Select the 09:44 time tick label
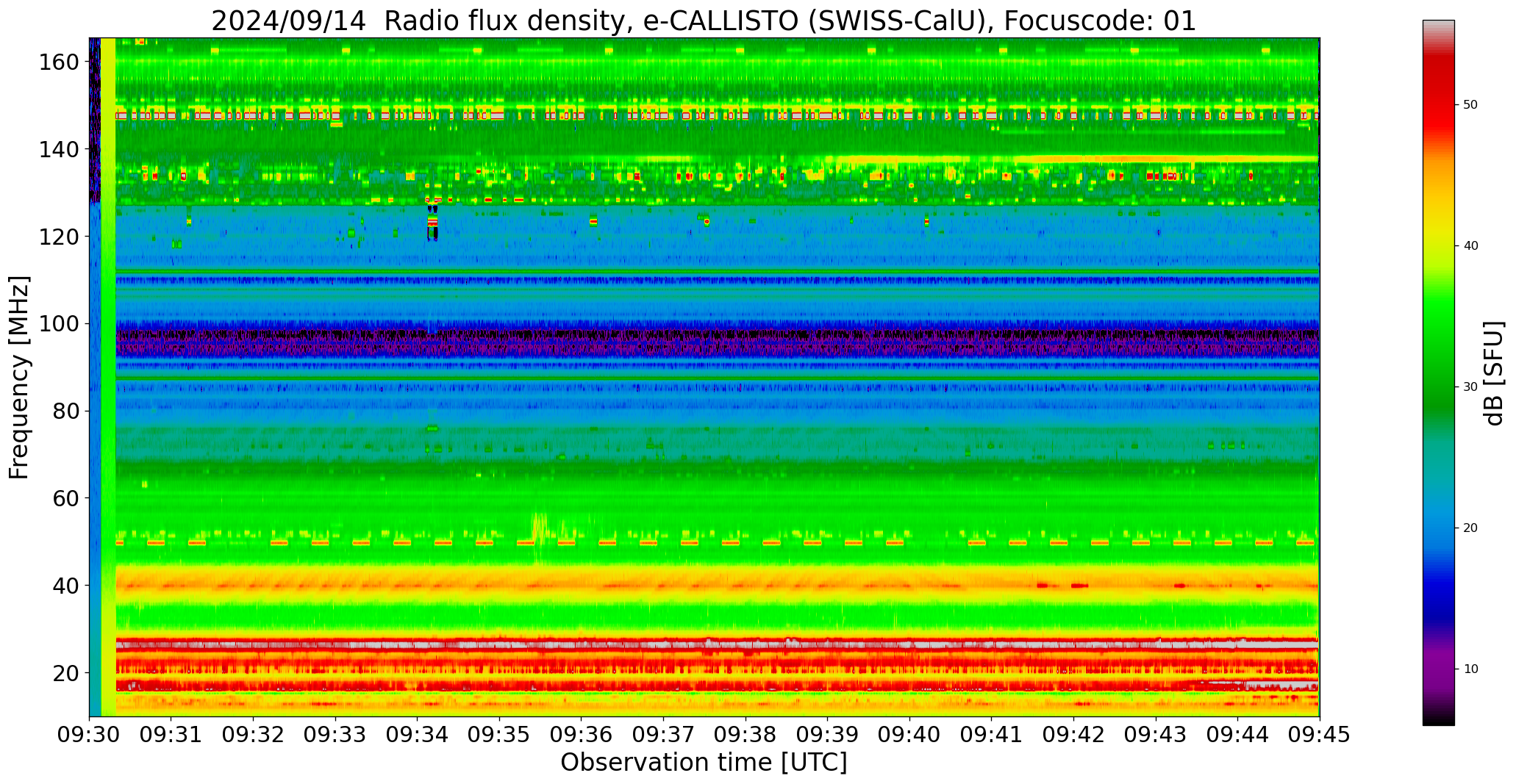The height and width of the screenshot is (784, 1516). 1237,735
